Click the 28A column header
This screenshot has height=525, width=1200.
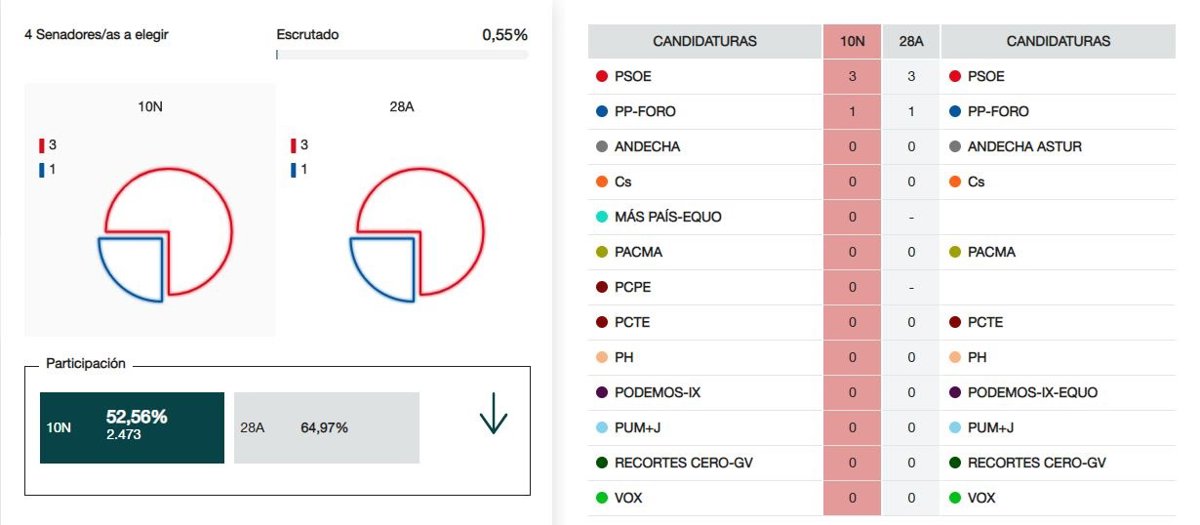pyautogui.click(x=911, y=41)
